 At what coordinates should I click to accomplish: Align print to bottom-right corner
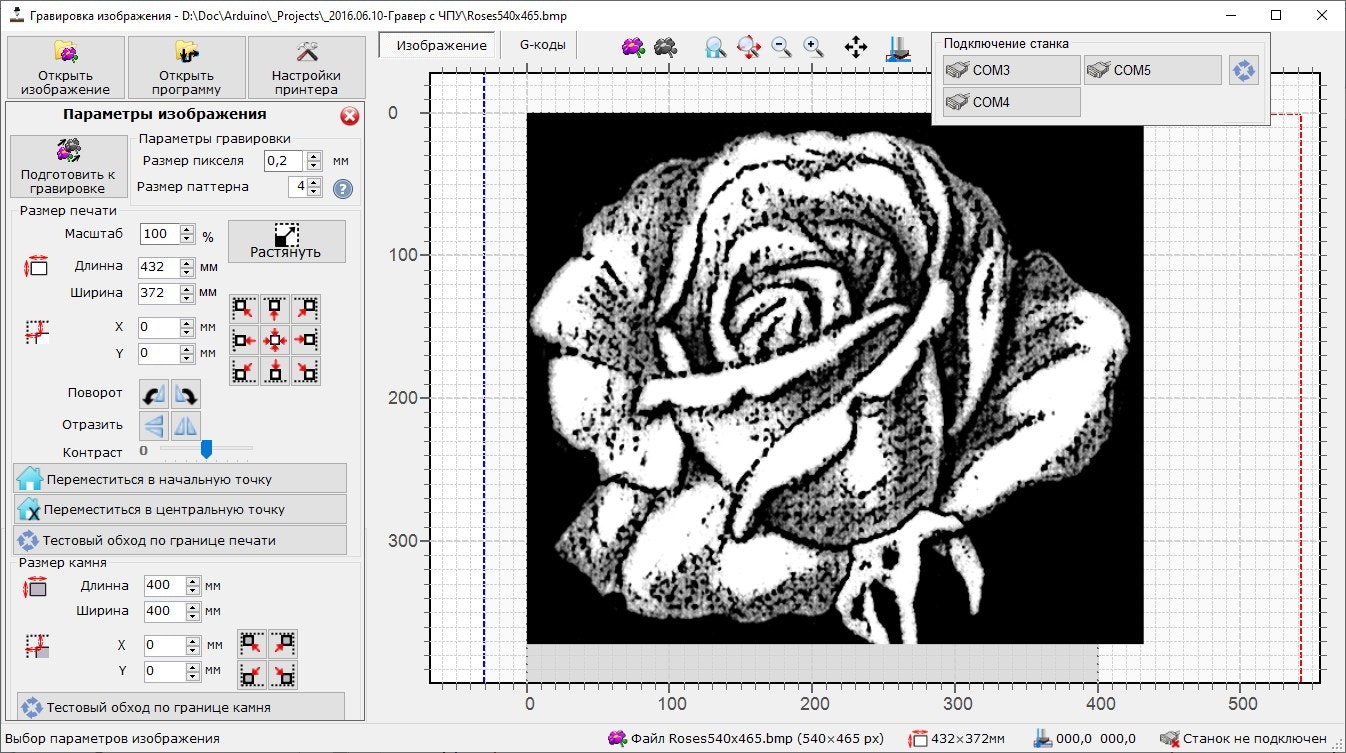[306, 370]
